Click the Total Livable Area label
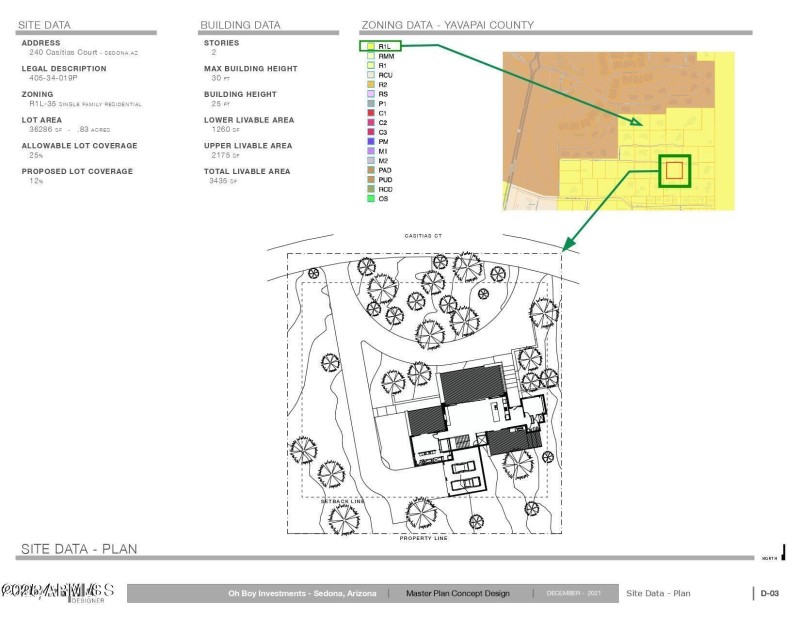Viewport: 800px width, 618px height. 247,171
